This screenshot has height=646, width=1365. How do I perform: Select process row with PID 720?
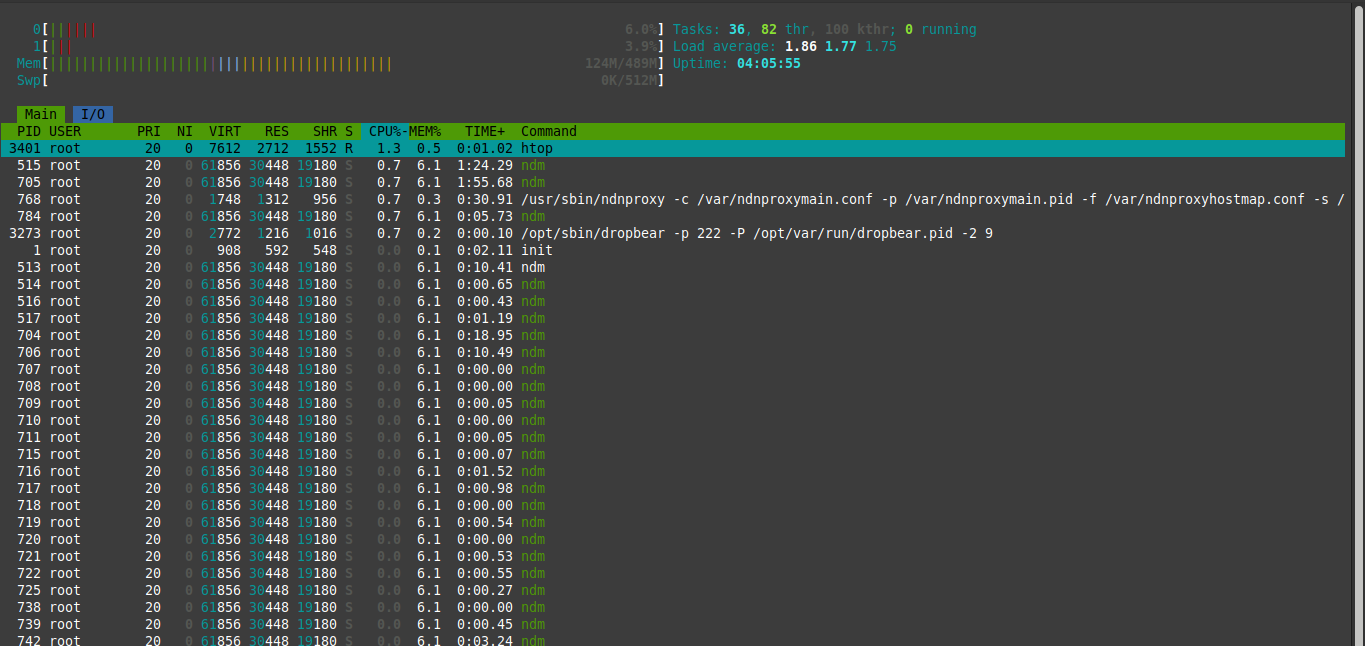(x=673, y=539)
